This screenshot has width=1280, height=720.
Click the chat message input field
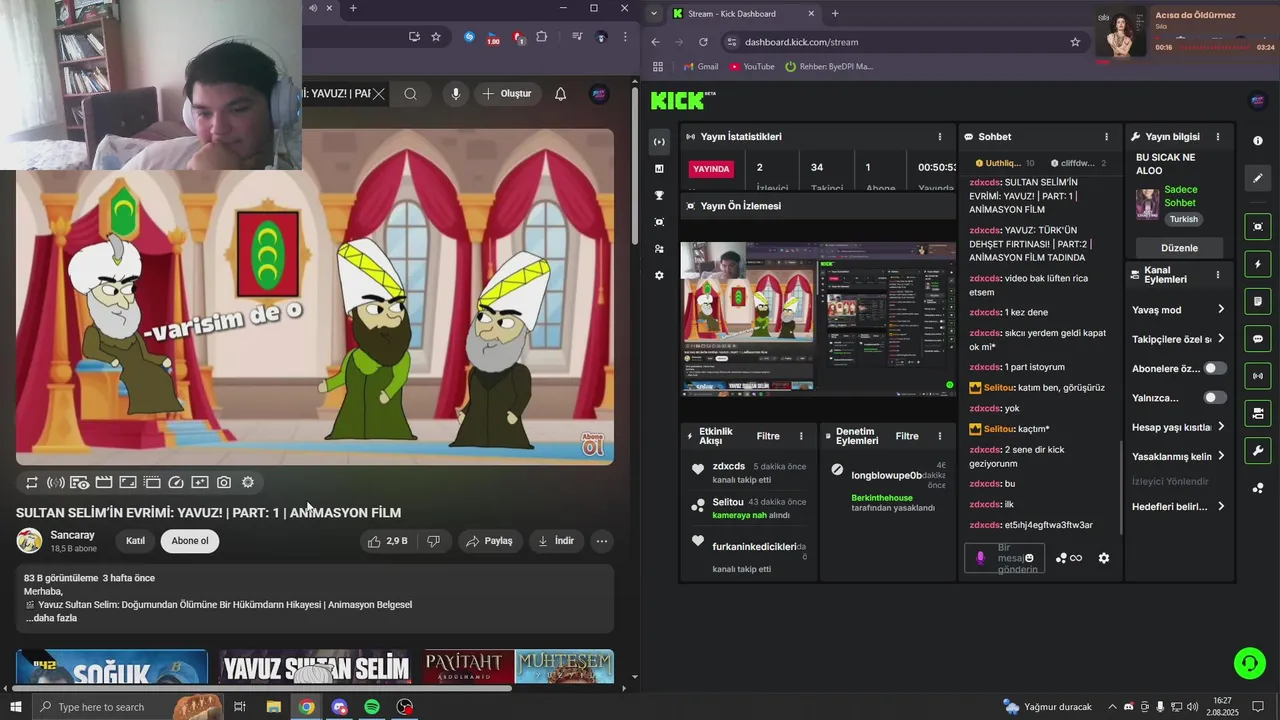(1004, 558)
